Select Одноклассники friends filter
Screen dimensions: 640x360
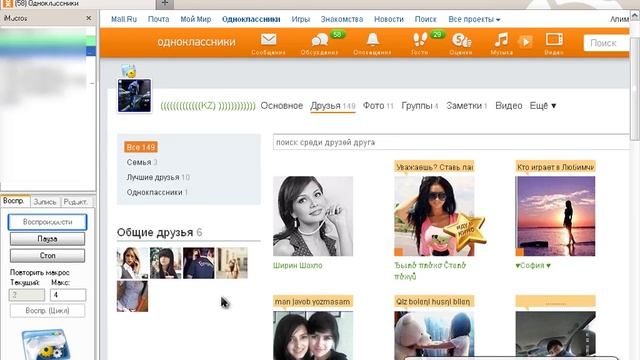[x=157, y=192]
